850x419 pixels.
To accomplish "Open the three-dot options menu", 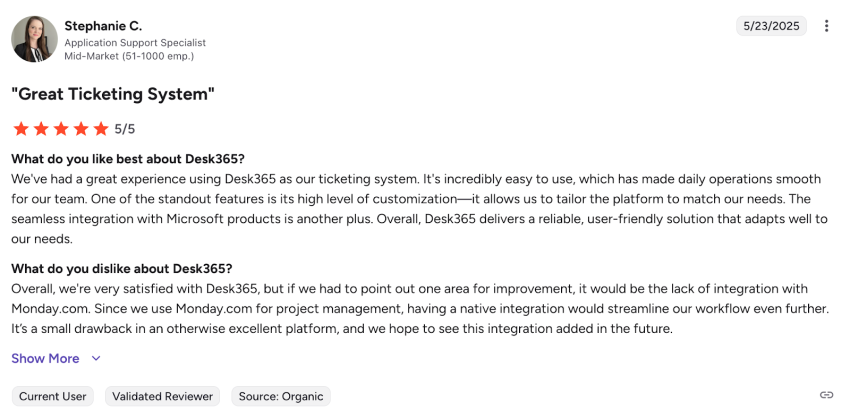I will (x=826, y=26).
